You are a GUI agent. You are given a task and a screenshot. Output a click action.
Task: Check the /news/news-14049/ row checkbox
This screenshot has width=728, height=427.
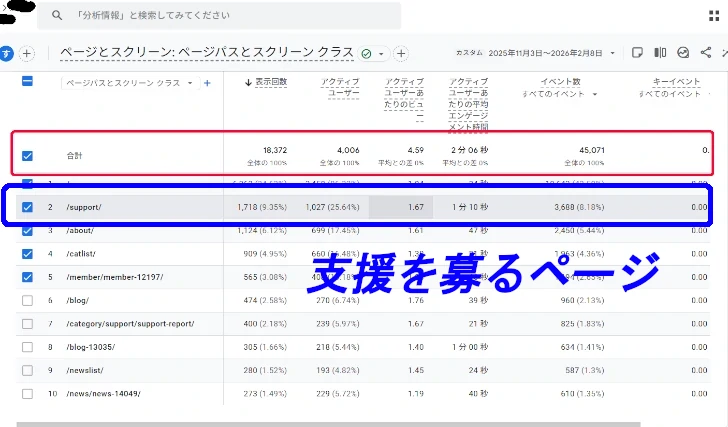27,394
